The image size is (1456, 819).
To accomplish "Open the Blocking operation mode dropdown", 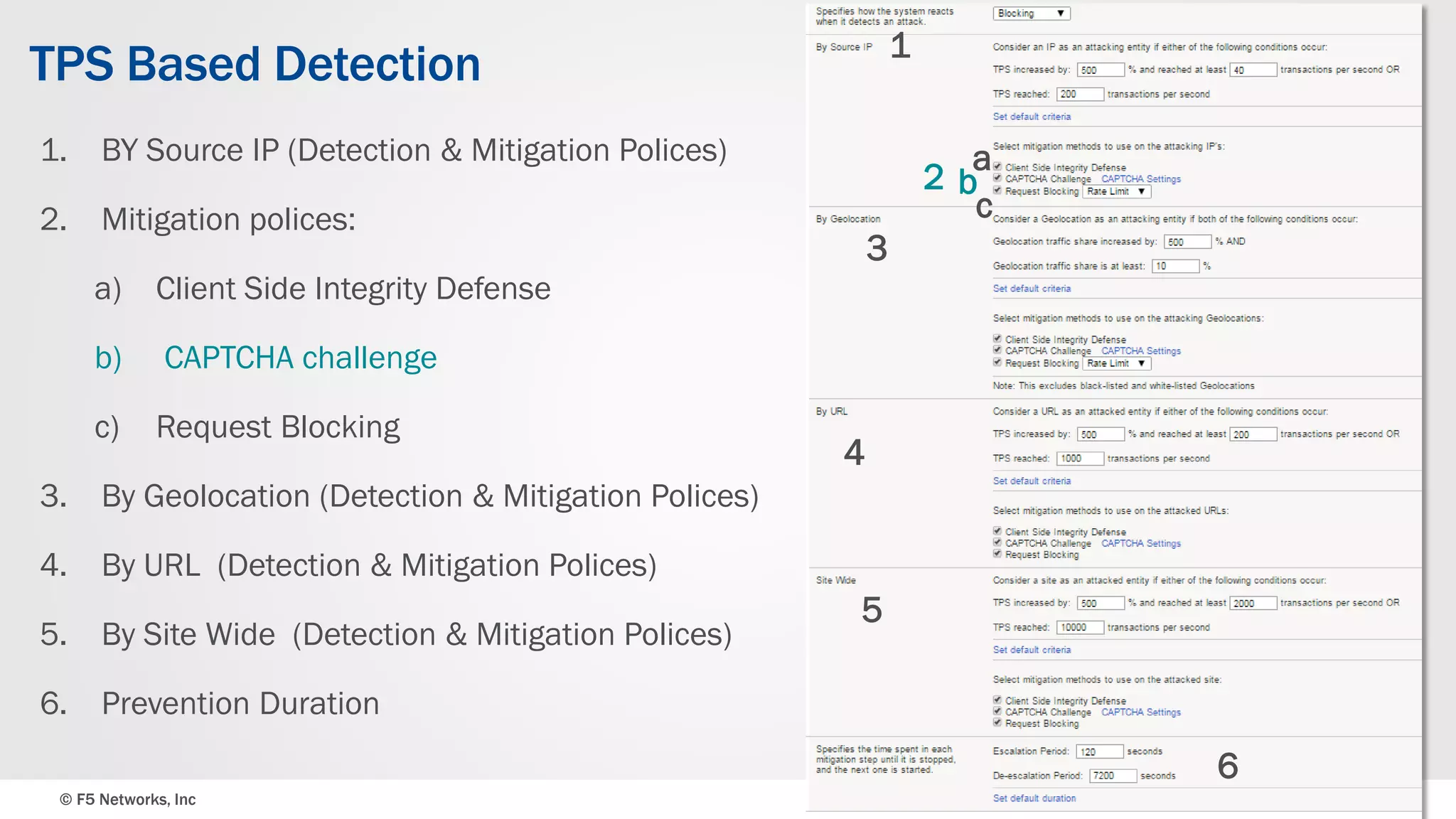I will coord(1031,14).
